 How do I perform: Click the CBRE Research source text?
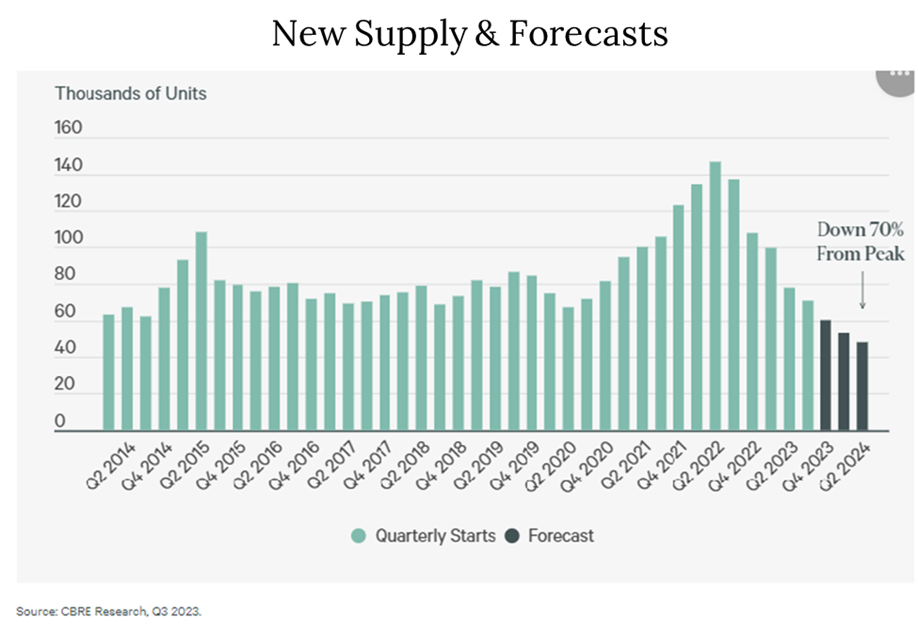[108, 609]
